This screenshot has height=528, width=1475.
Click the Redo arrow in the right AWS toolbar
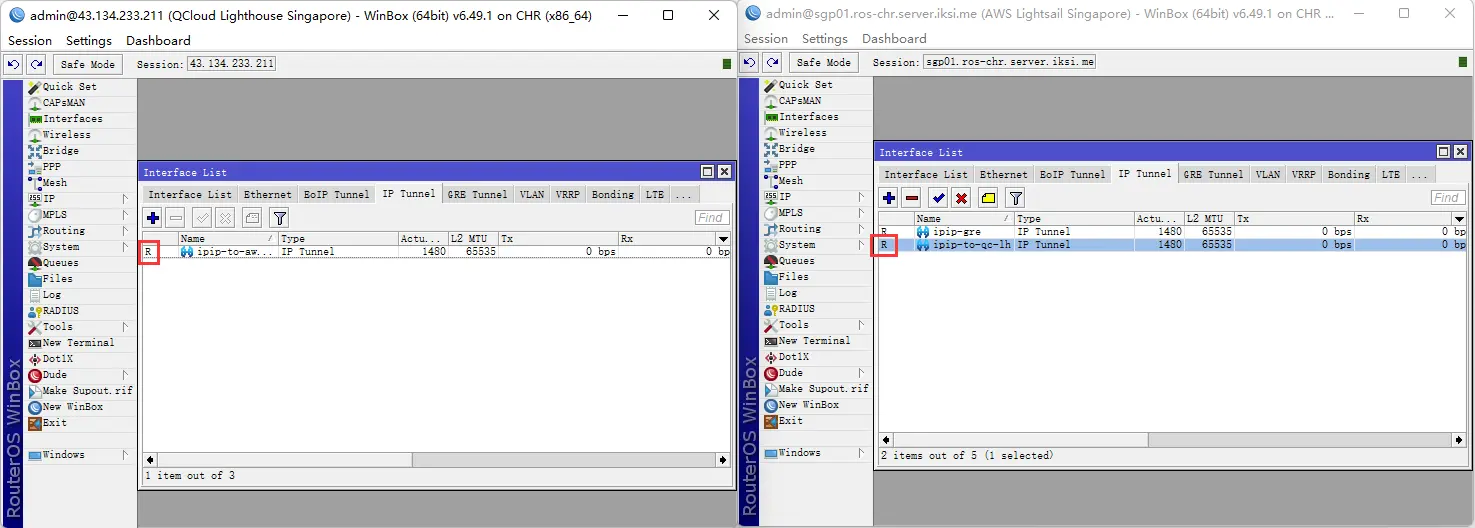(773, 62)
